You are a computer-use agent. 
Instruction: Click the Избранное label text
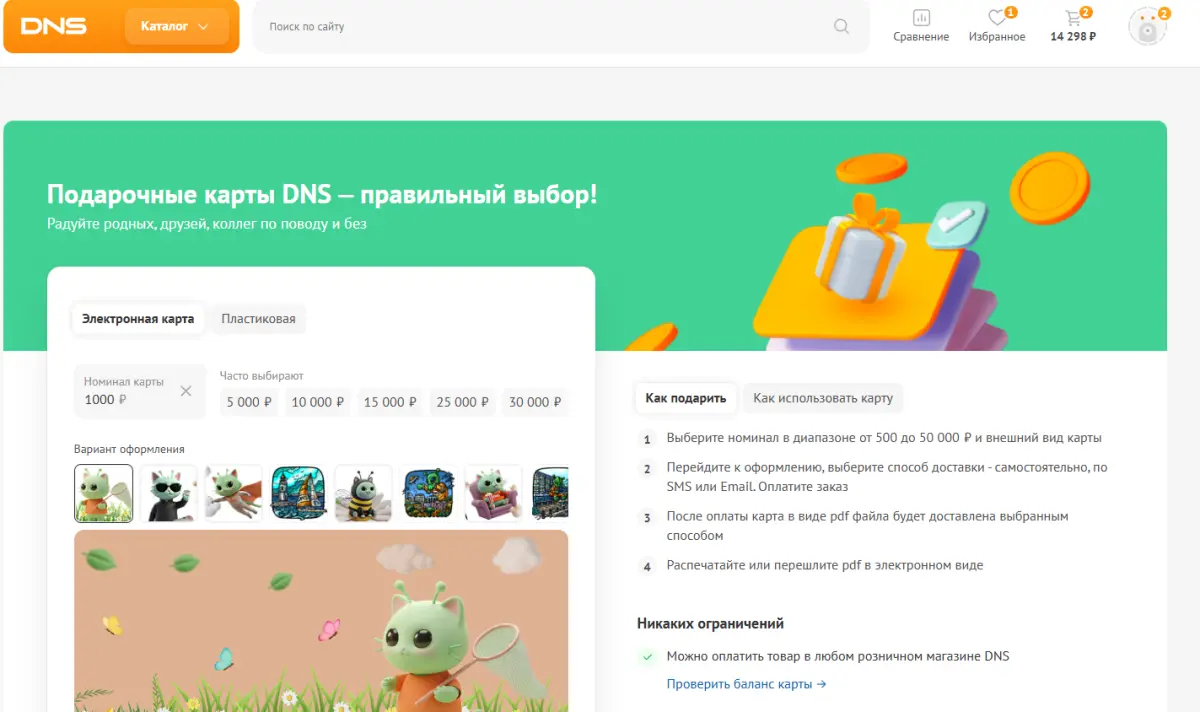coord(997,37)
